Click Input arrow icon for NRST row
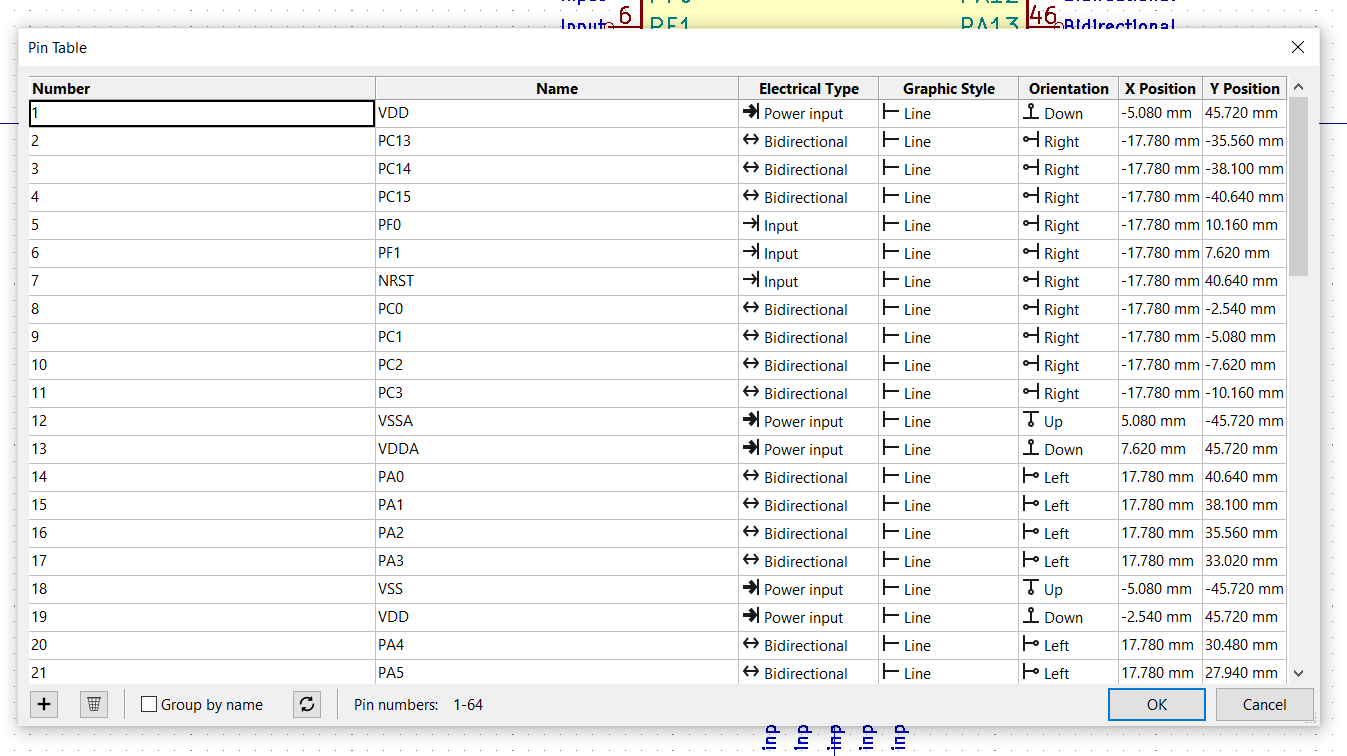Screen dimensions: 1347x756 [751, 281]
